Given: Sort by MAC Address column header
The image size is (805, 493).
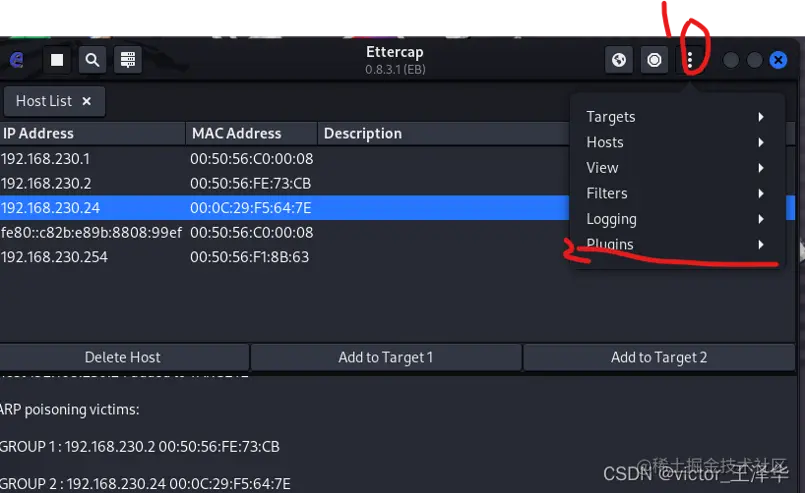Looking at the screenshot, I should click(x=237, y=133).
